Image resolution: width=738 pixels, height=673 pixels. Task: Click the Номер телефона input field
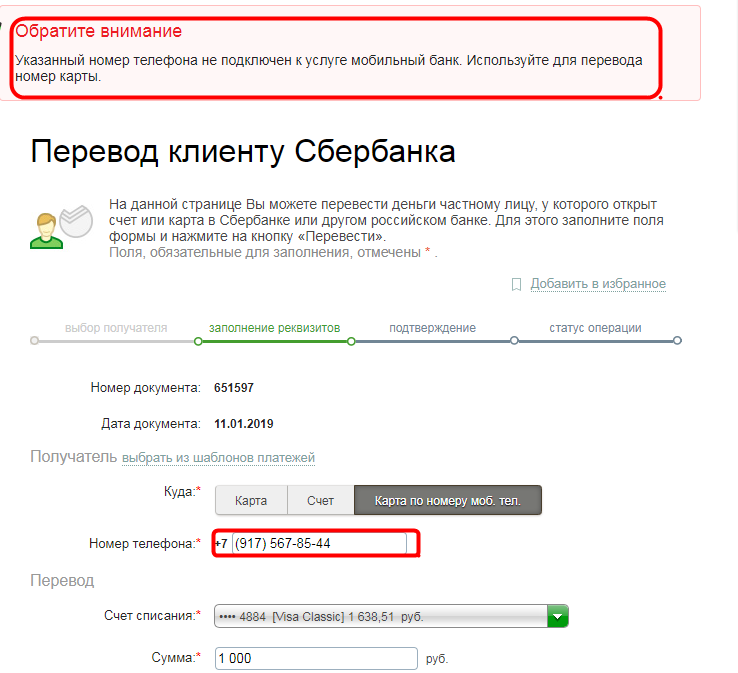pyautogui.click(x=319, y=544)
